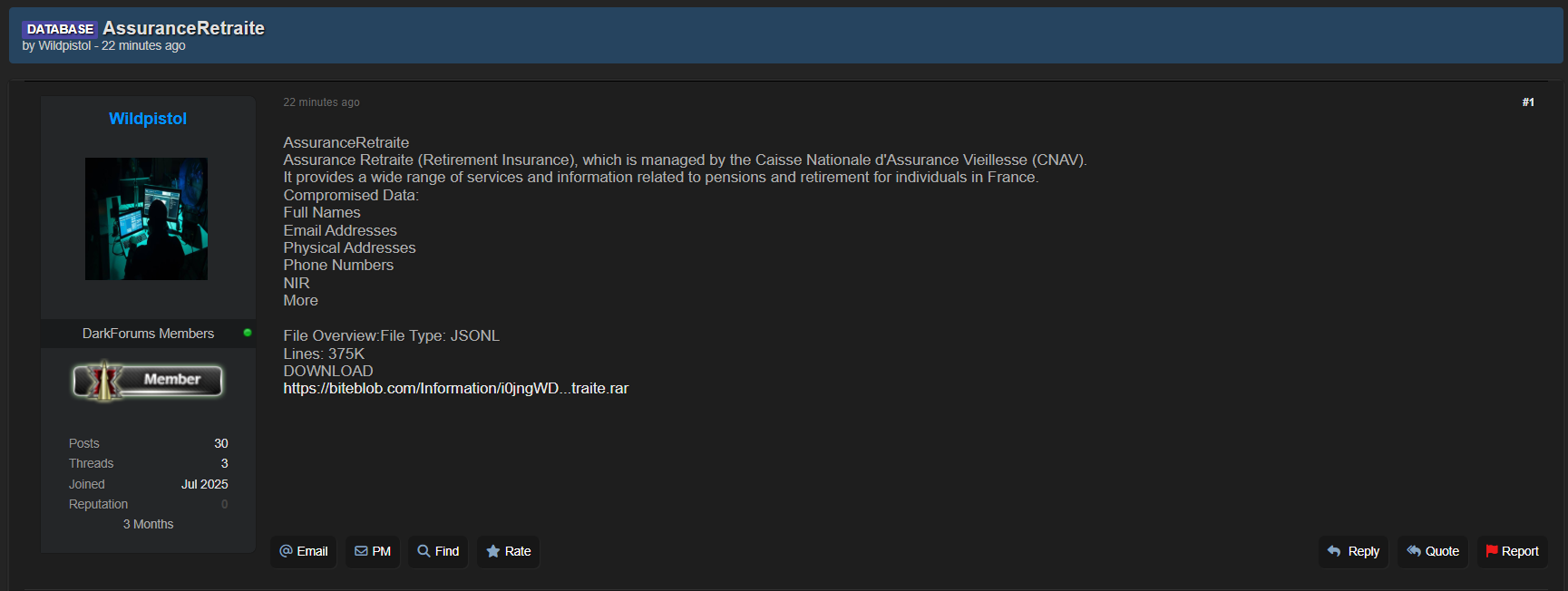Open Find with the magnifier icon

(x=438, y=551)
